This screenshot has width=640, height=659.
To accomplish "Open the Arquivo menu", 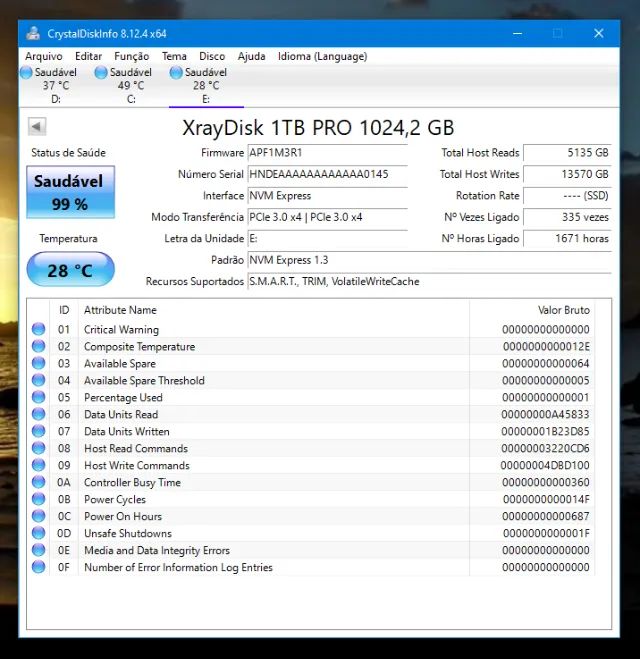I will point(44,56).
